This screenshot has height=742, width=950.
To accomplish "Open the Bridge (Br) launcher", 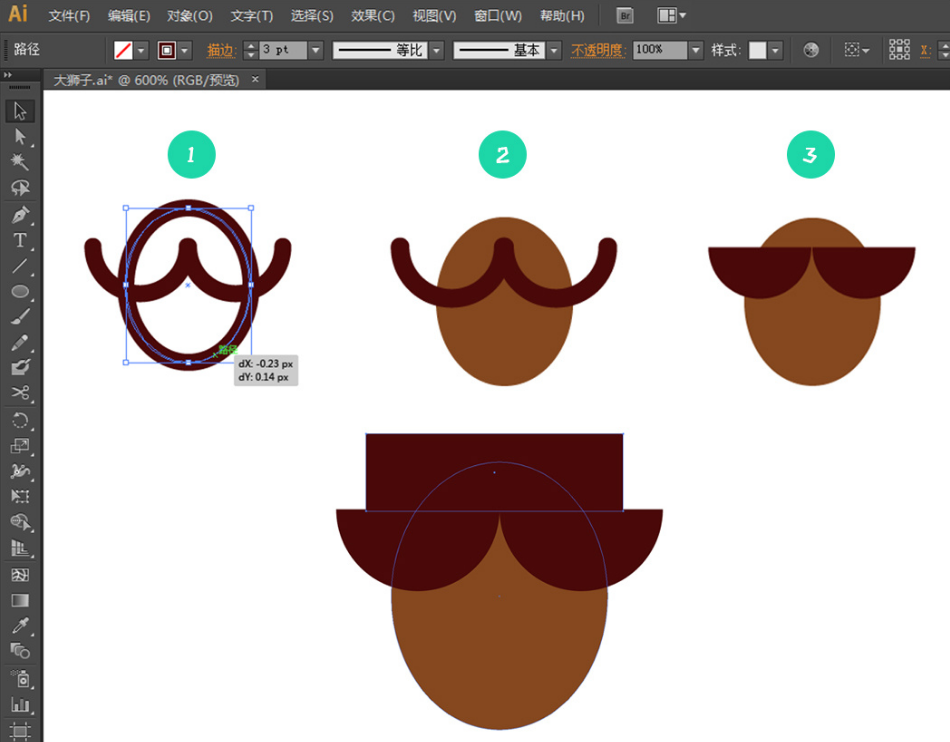I will 625,16.
